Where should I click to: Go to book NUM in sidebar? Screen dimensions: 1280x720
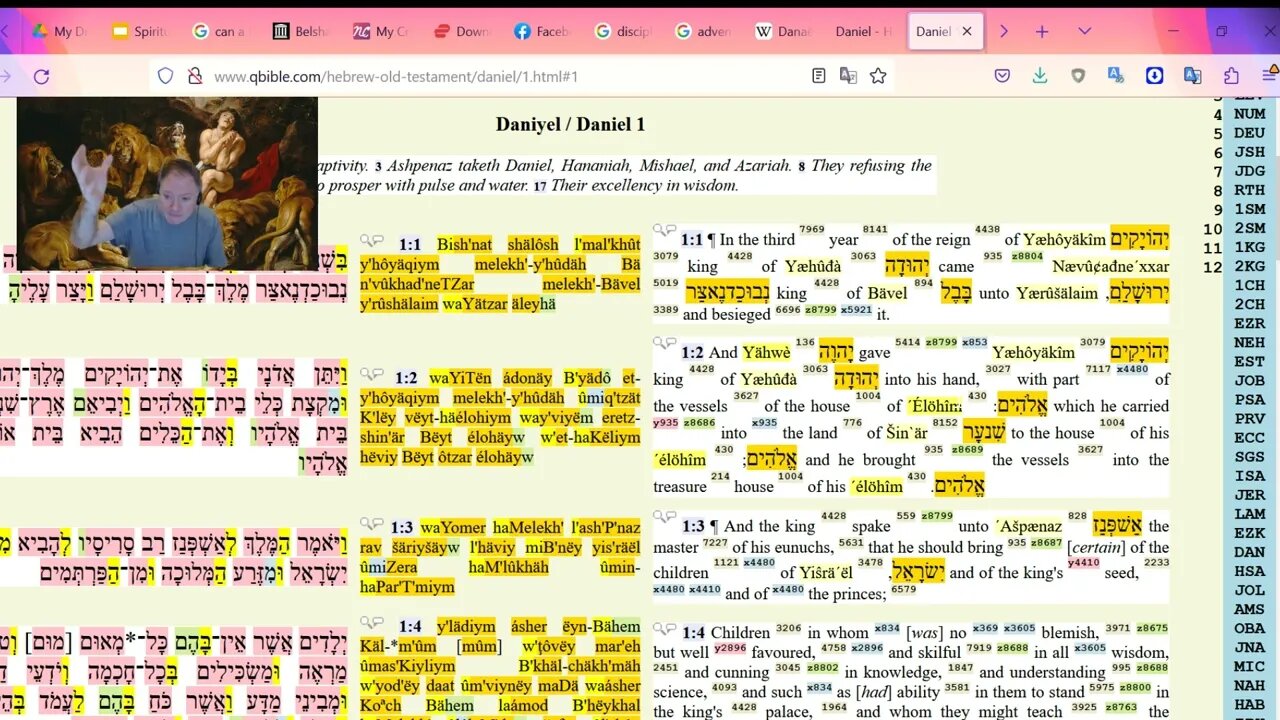point(1249,114)
